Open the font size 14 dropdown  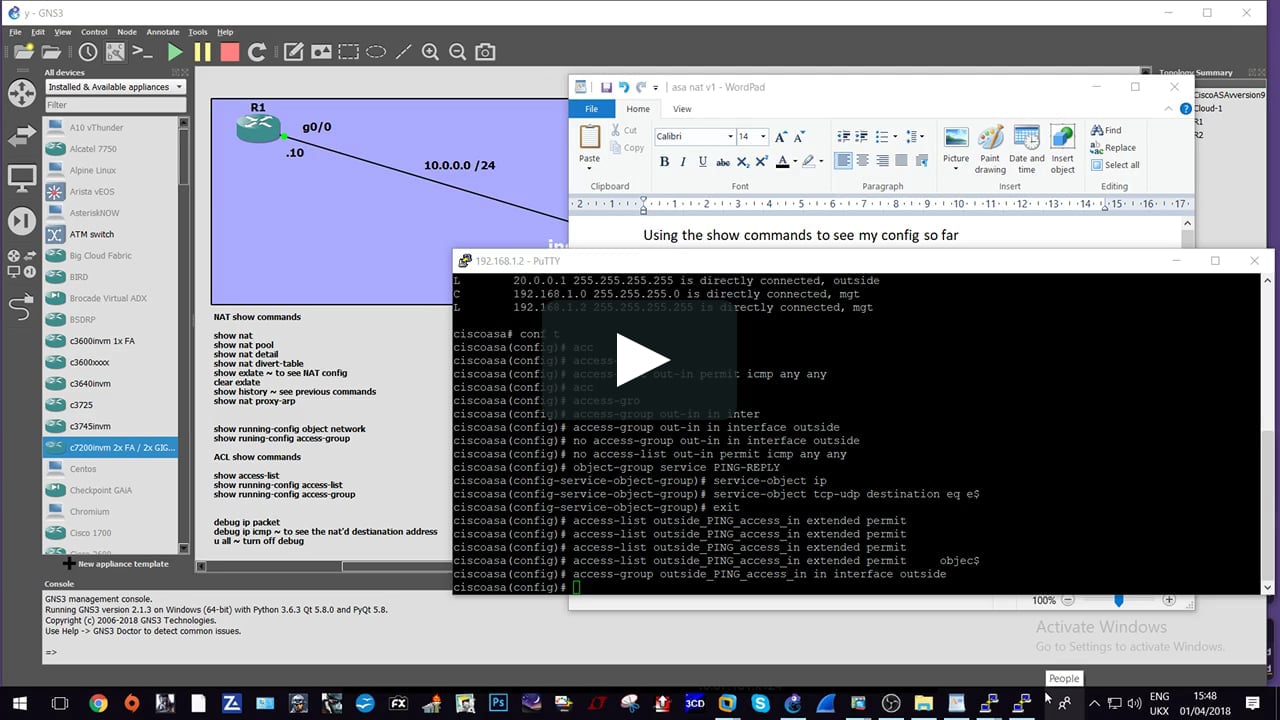(x=763, y=136)
